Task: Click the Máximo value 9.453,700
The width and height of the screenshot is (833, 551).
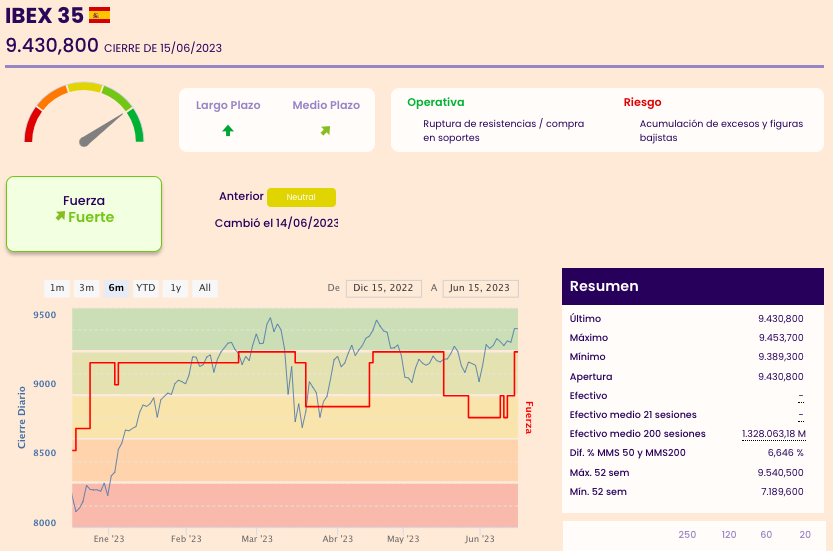Action: [781, 338]
